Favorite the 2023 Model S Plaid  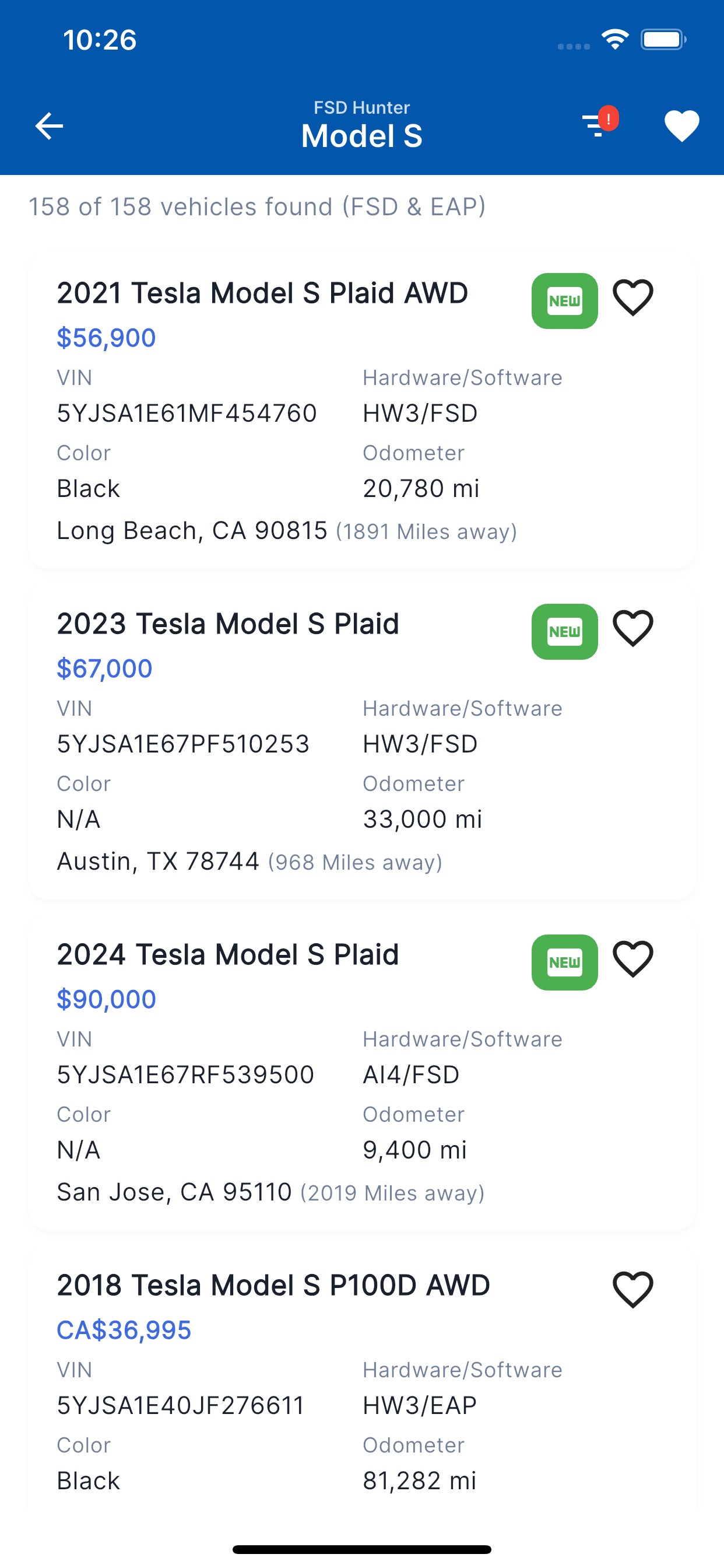click(632, 628)
